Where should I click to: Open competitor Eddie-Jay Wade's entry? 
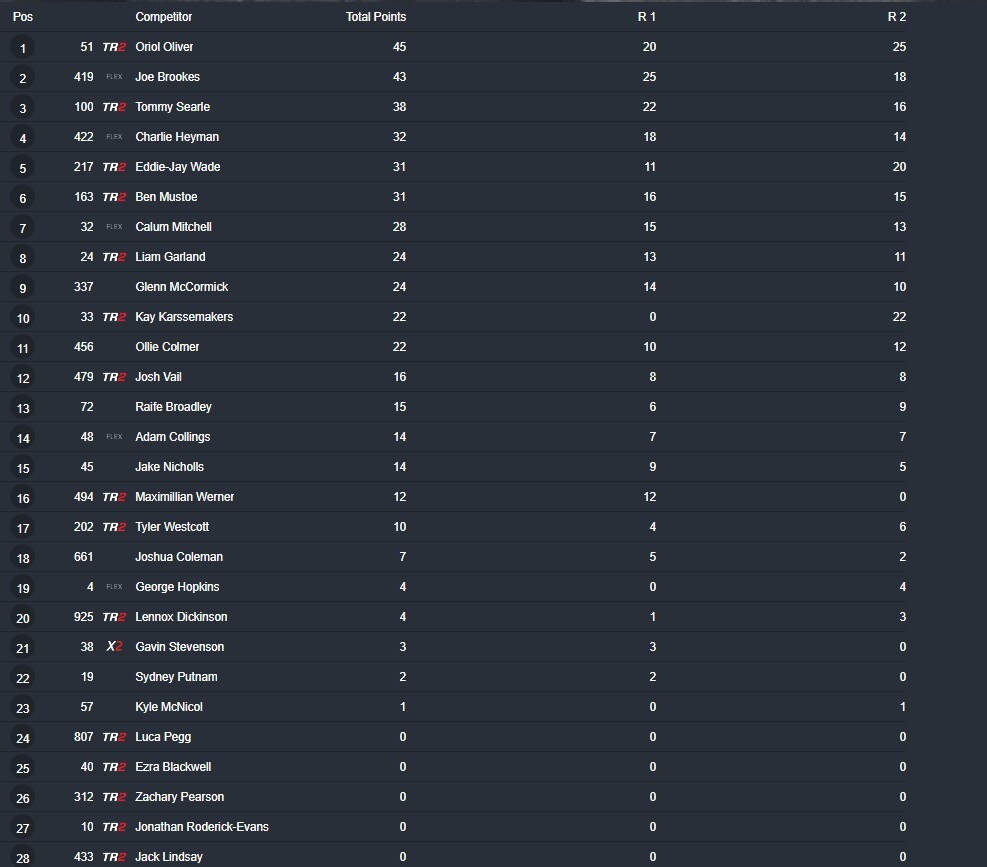[177, 167]
